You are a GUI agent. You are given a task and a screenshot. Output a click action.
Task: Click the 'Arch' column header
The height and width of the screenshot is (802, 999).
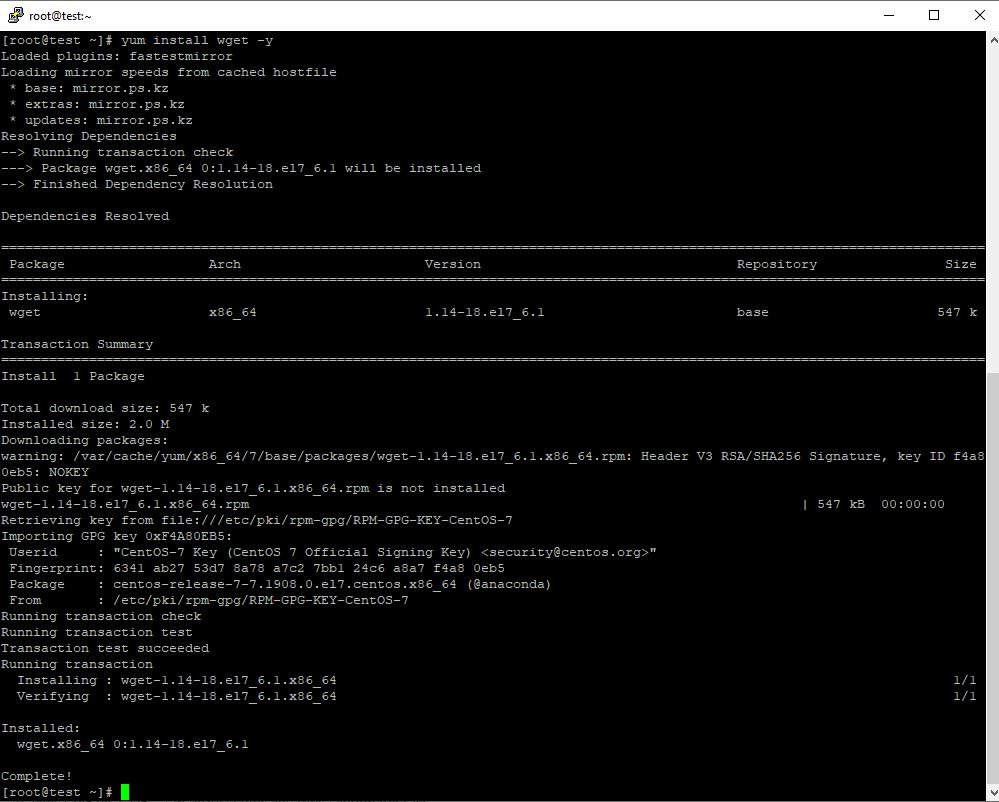[x=225, y=264]
